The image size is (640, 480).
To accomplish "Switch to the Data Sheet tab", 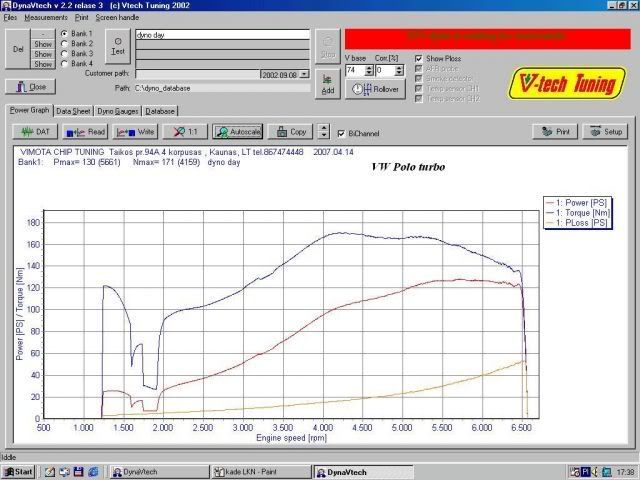I will pos(74,111).
